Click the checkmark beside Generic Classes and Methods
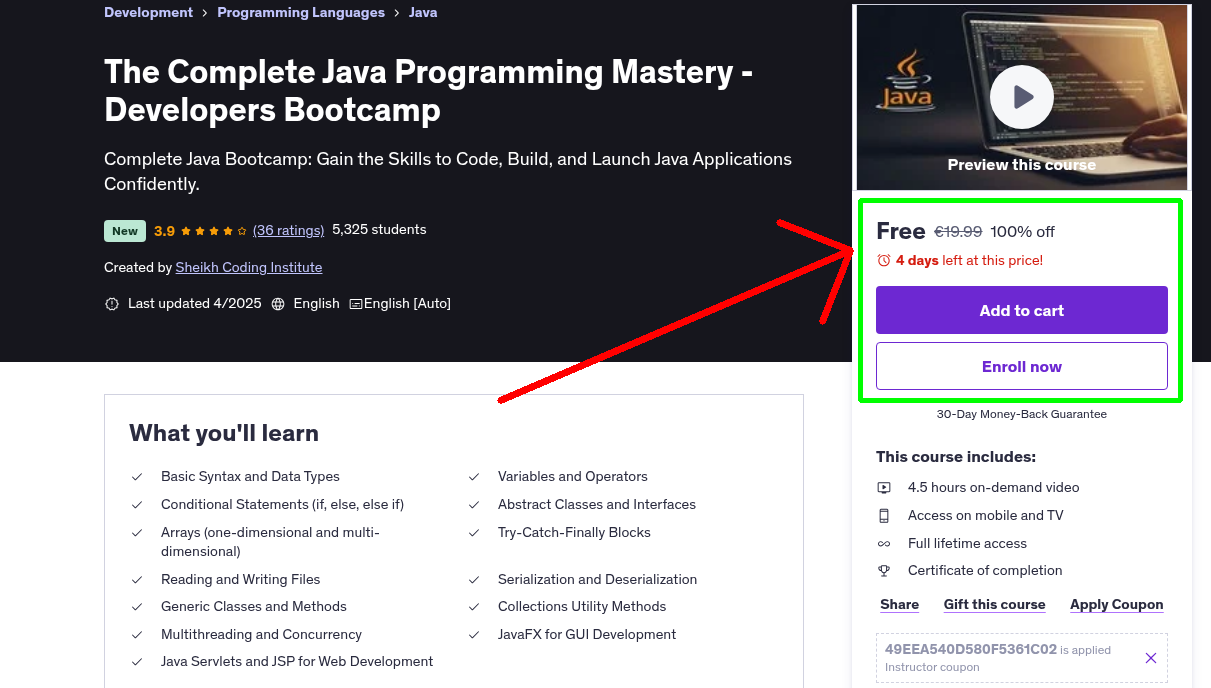Screen dimensions: 1211x688 click(137, 607)
